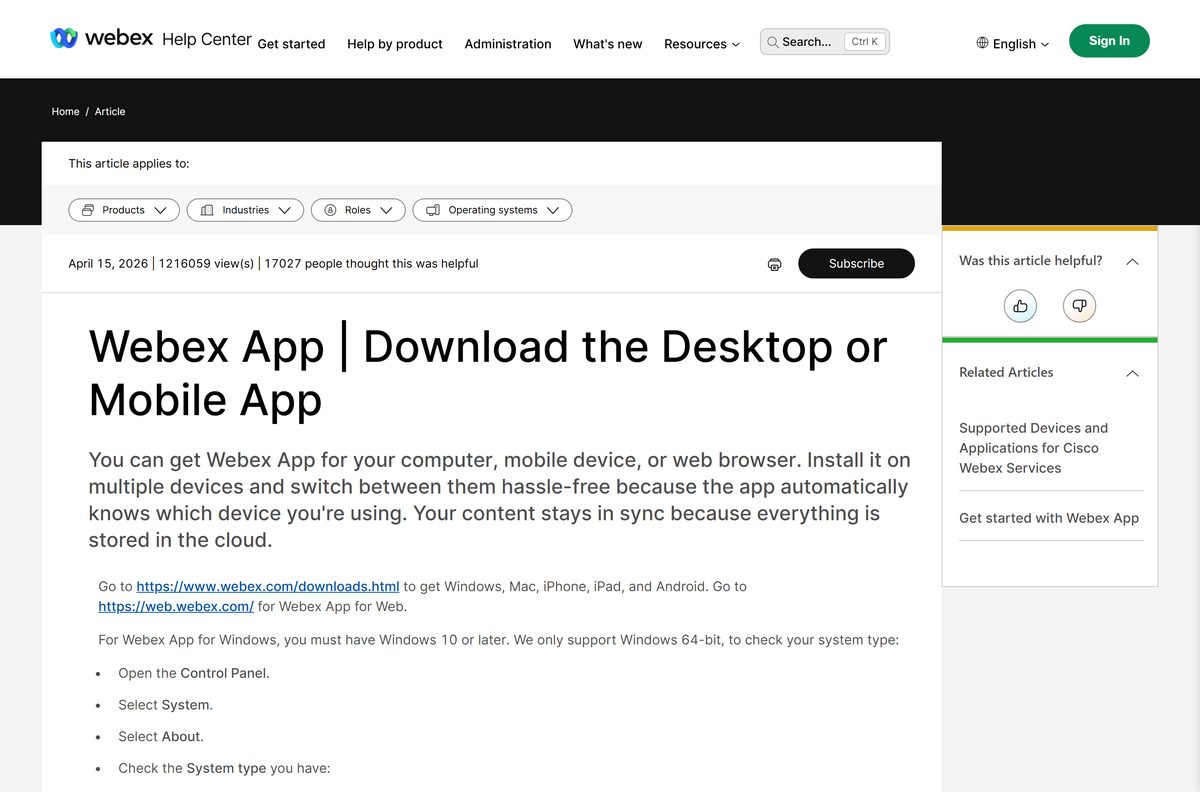Click the 'Select About' list item
The image size is (1200, 792).
point(161,736)
